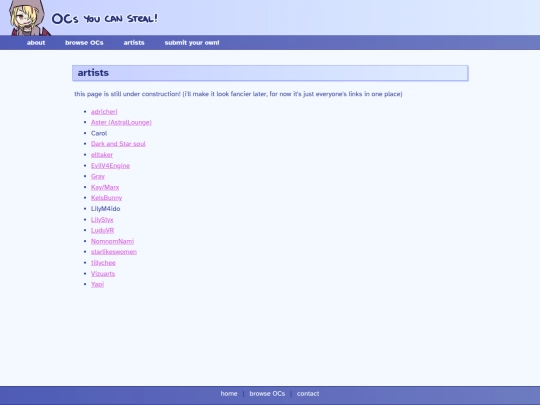Click the home link in footer

pyautogui.click(x=229, y=394)
